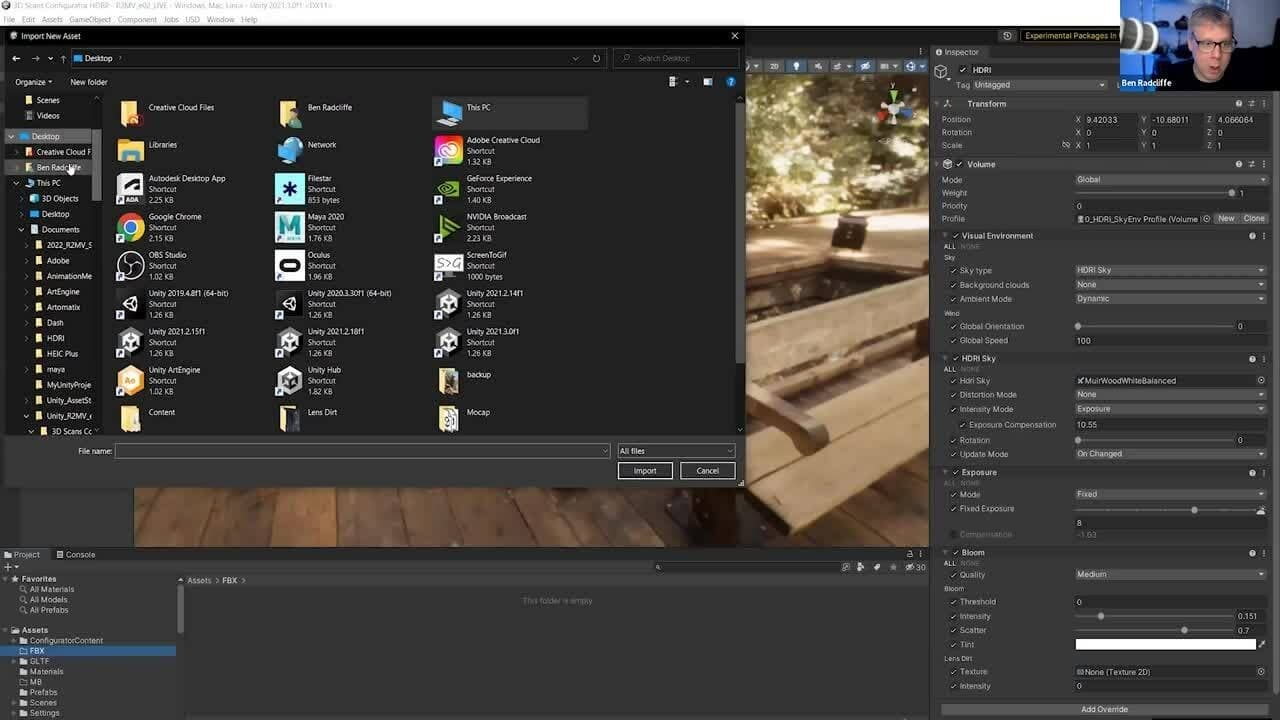This screenshot has width=1280, height=720.
Task: Select the Filestar shortcut icon
Action: click(x=289, y=189)
